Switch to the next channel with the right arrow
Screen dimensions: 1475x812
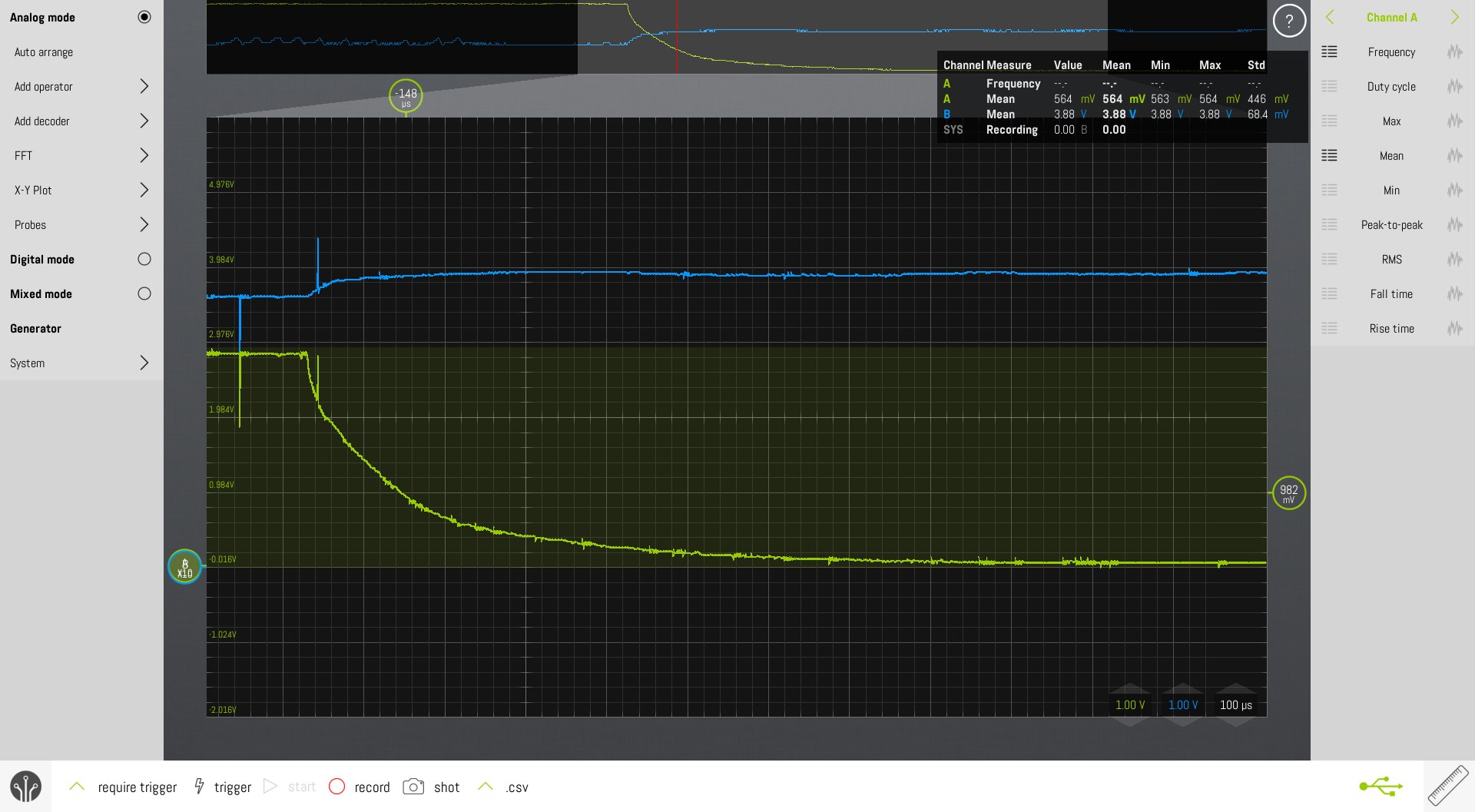coord(1454,16)
